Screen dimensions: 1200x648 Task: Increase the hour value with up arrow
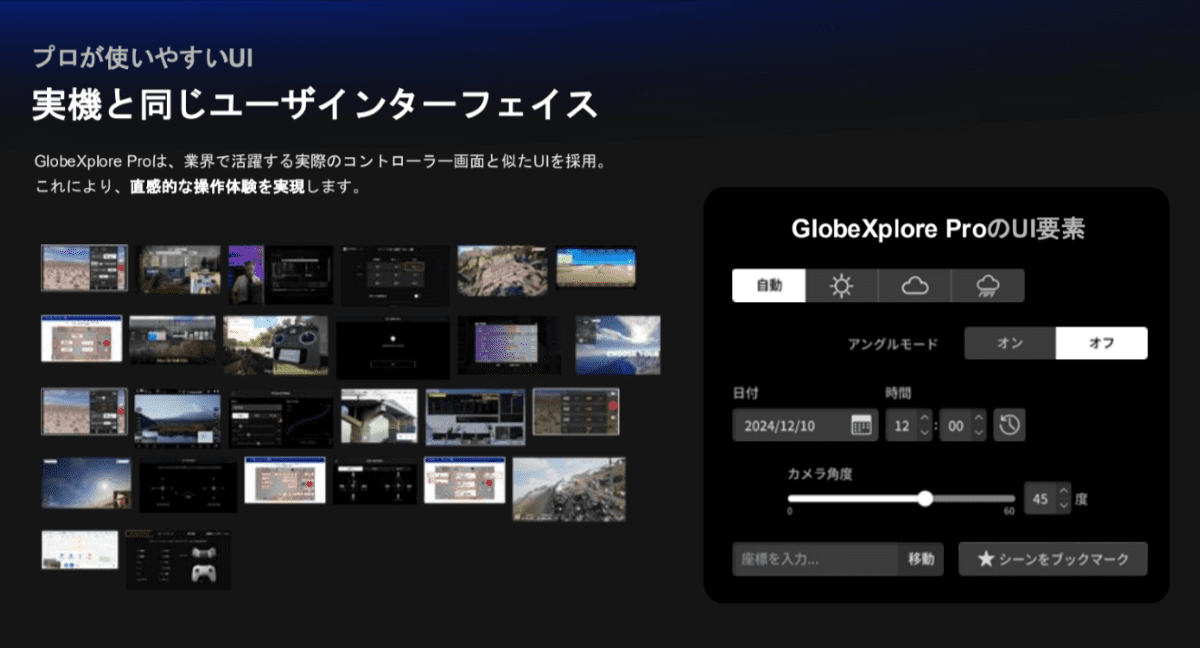924,418
